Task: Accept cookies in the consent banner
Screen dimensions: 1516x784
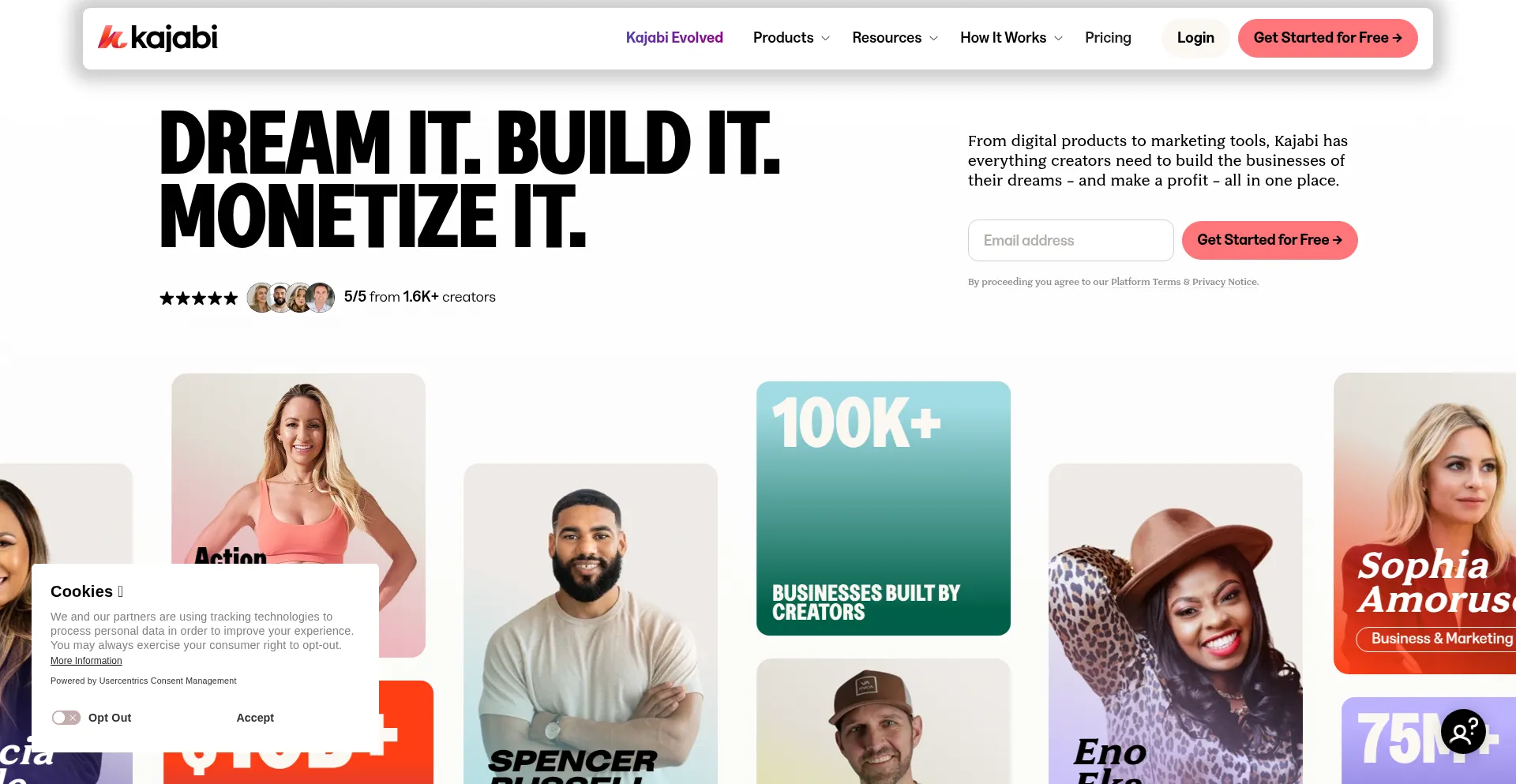Action: point(255,718)
